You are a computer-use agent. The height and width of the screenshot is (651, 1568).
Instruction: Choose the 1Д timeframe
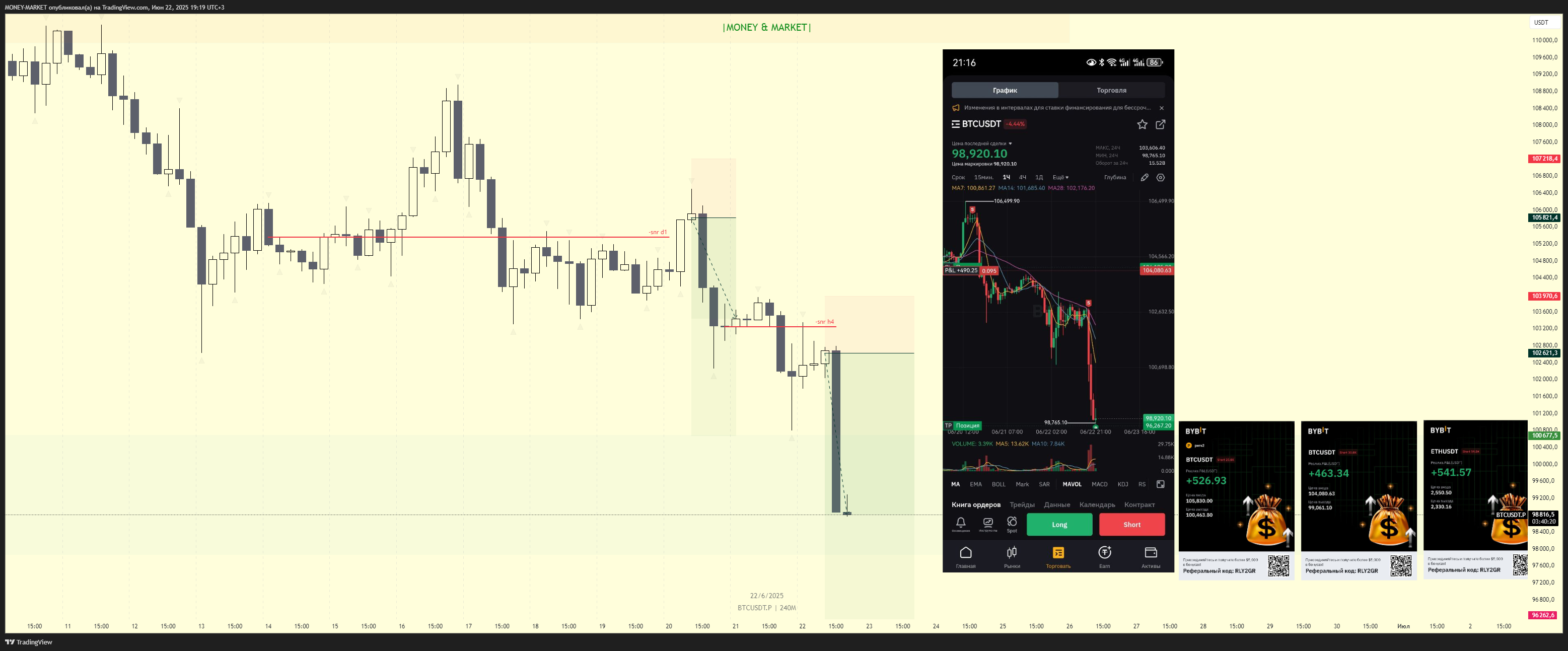click(x=1039, y=178)
